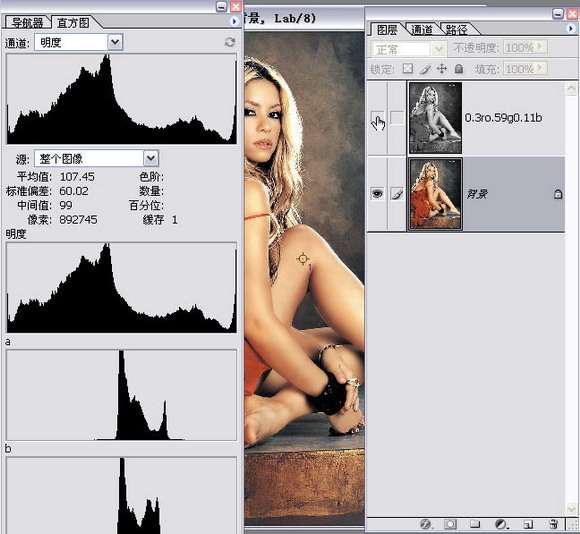Click the lock all padlock icon
The height and width of the screenshot is (534, 580).
[459, 69]
